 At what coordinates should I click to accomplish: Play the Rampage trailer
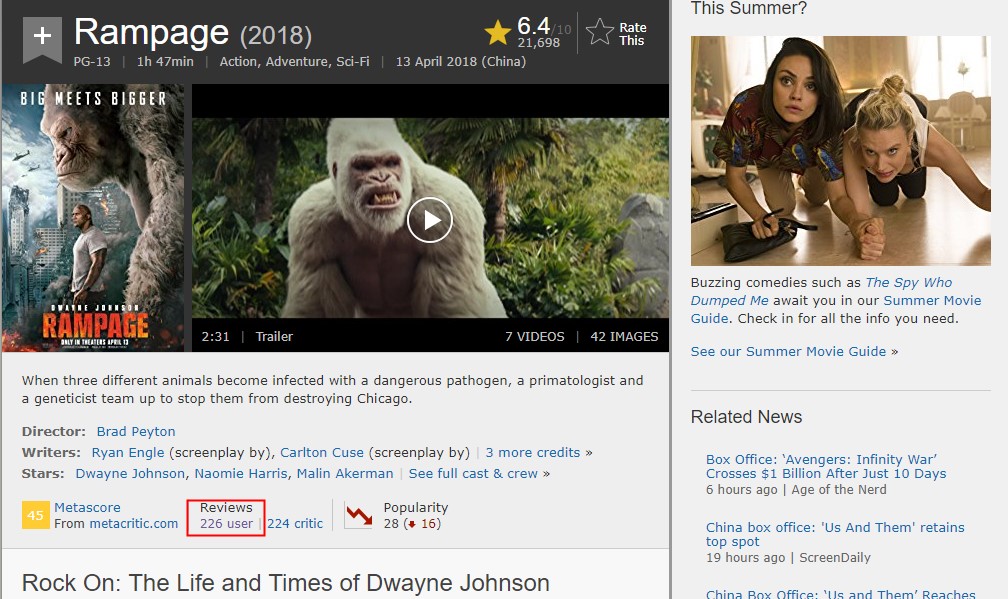tap(429, 220)
